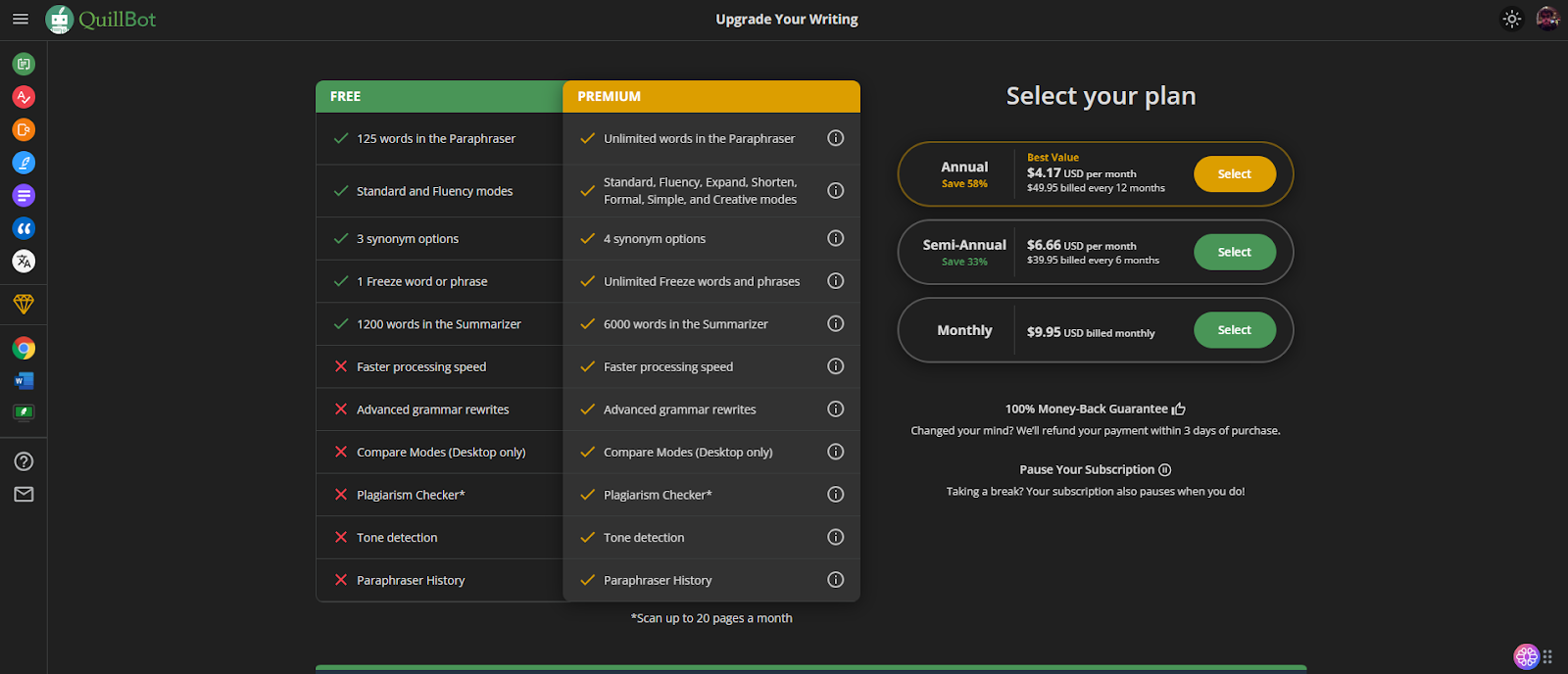Select the Annual plan

[x=1234, y=174]
